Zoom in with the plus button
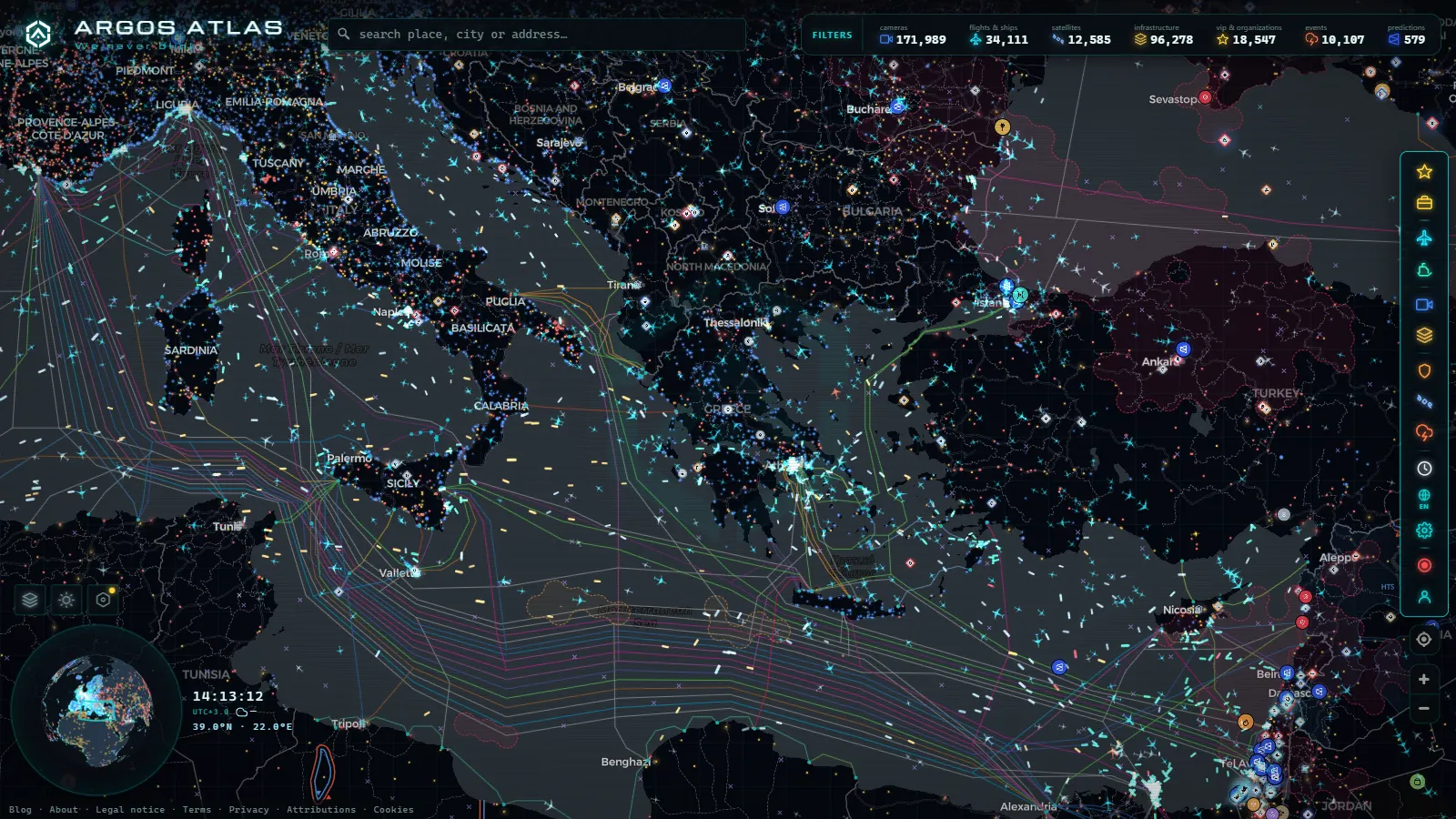Image resolution: width=1456 pixels, height=819 pixels. tap(1424, 679)
